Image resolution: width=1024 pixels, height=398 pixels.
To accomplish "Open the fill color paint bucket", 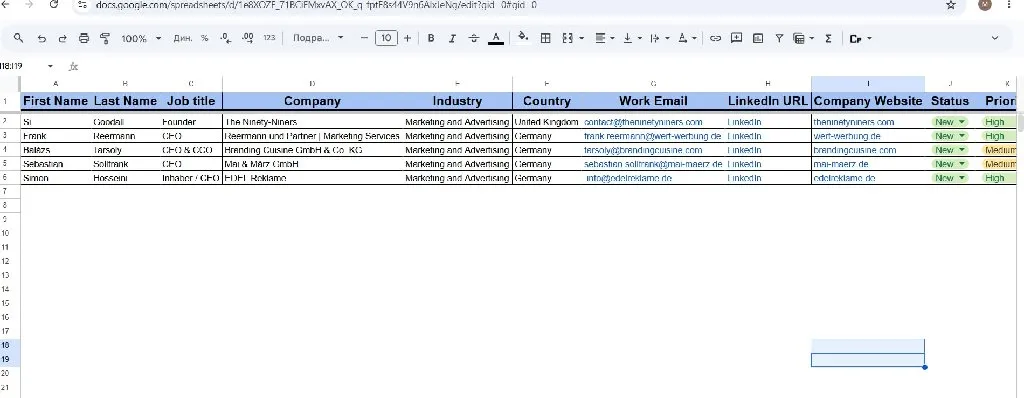I will [522, 37].
